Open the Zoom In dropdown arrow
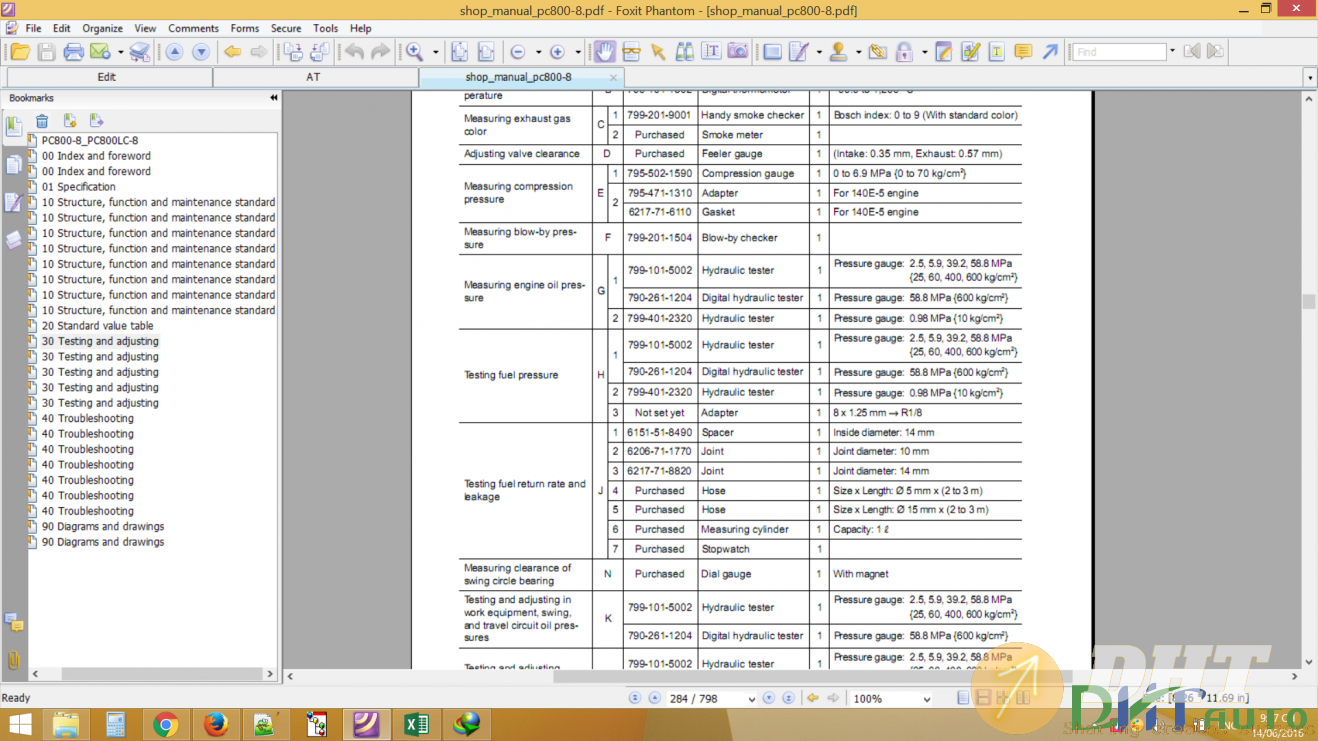Image resolution: width=1318 pixels, height=741 pixels. (x=577, y=53)
